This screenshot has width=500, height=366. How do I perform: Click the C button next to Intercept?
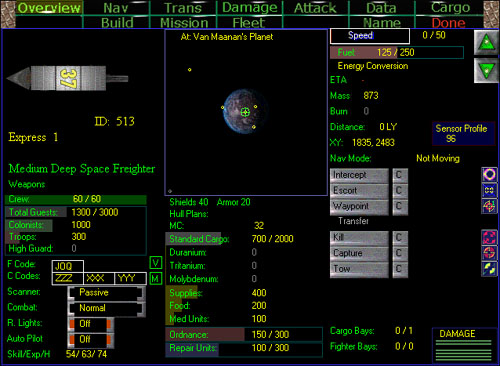[399, 175]
